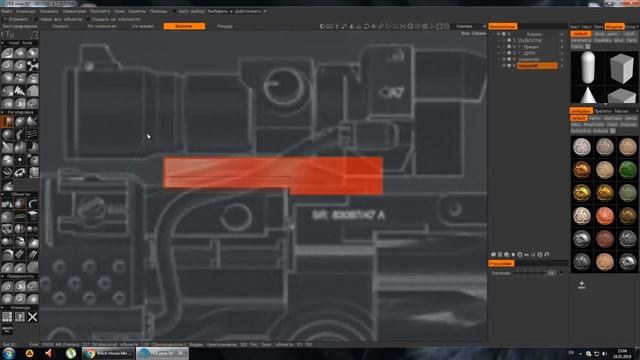Select the Metal shader folder button
This screenshot has width=640, height=360.
coord(630,118)
